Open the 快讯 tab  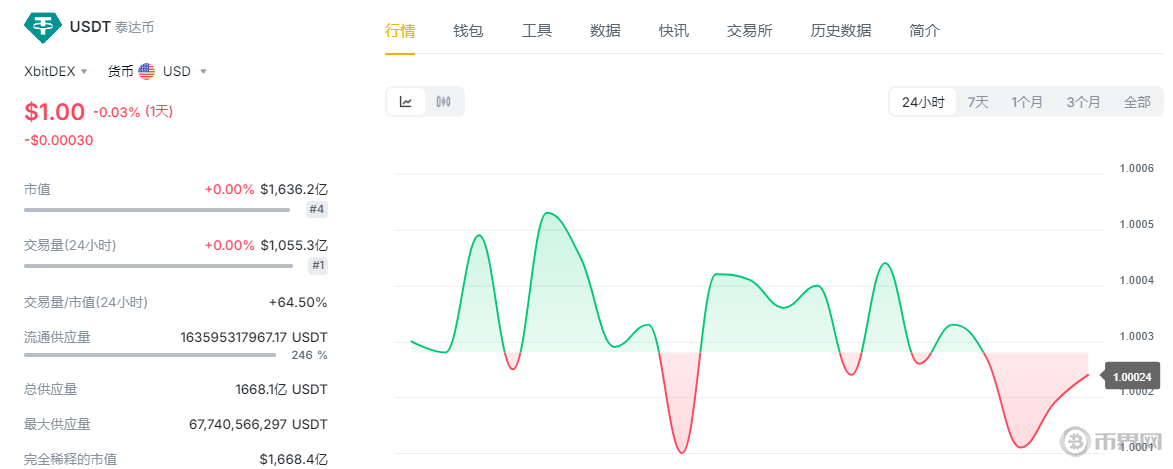pos(673,31)
